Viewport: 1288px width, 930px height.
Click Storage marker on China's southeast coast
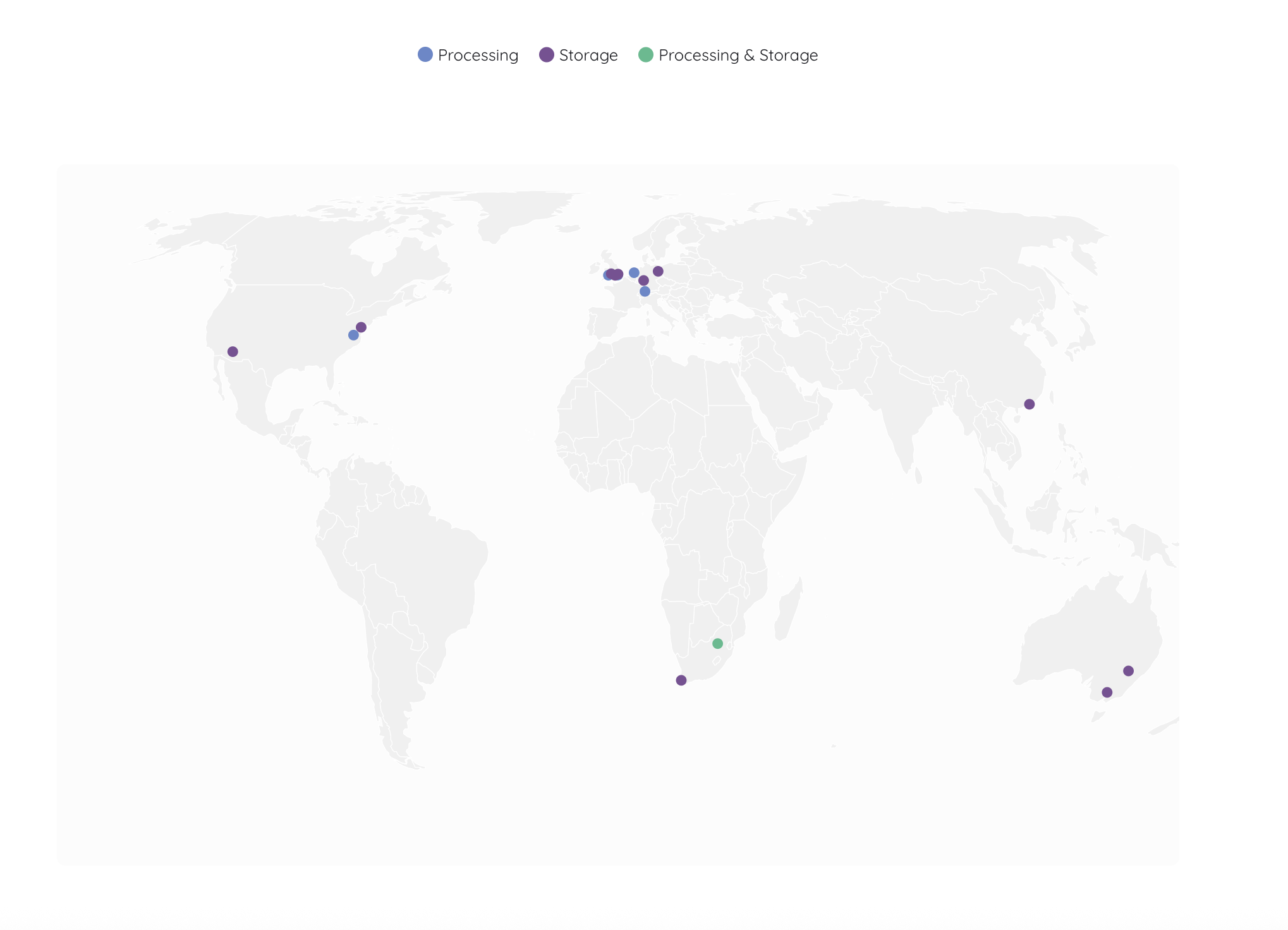tap(1030, 404)
